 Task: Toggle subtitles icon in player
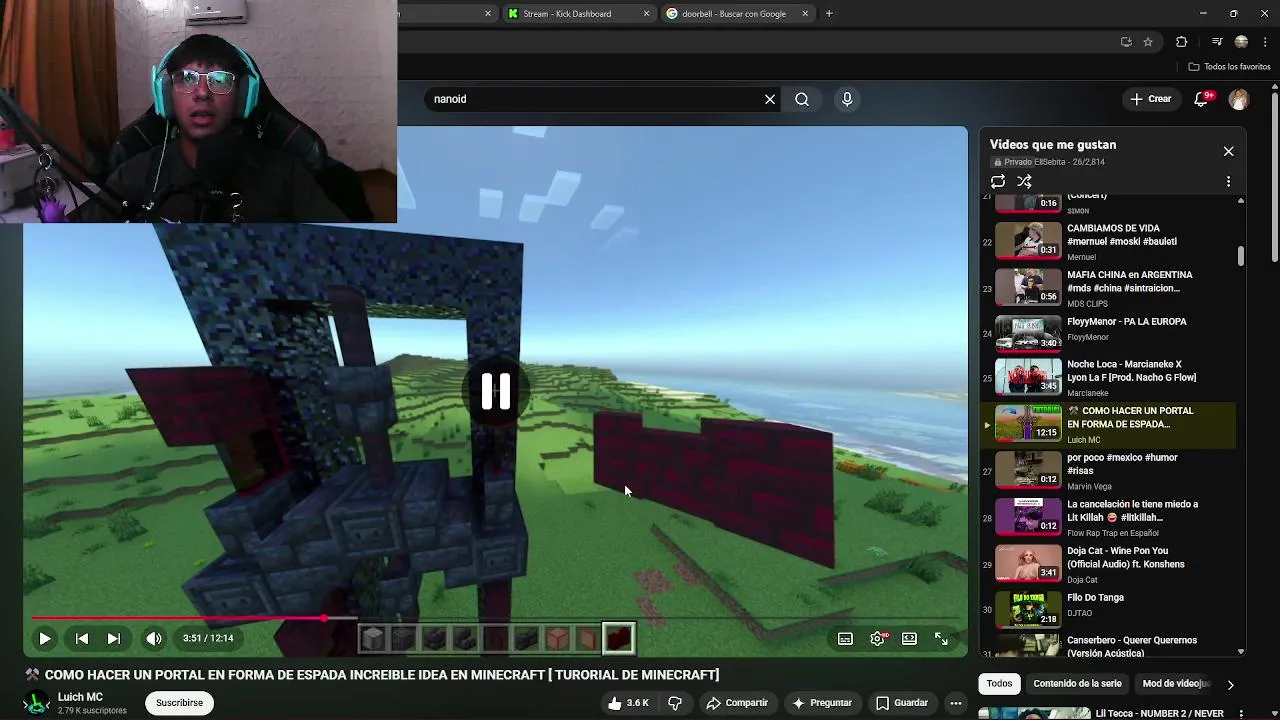tap(845, 639)
